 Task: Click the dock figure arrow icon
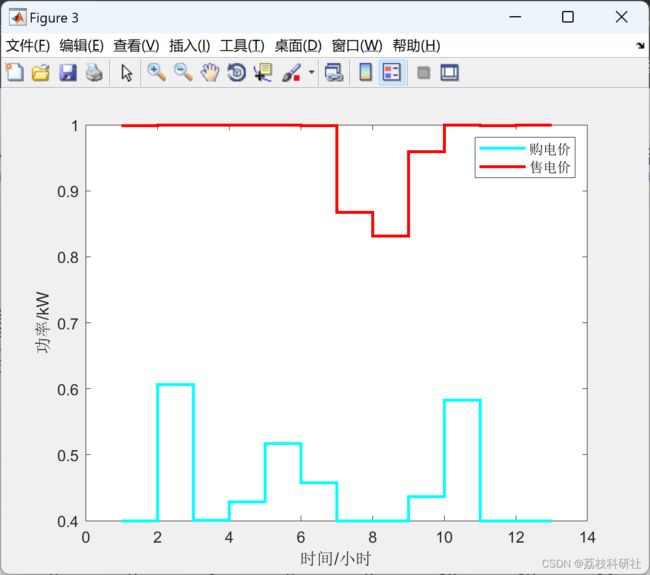tap(640, 46)
